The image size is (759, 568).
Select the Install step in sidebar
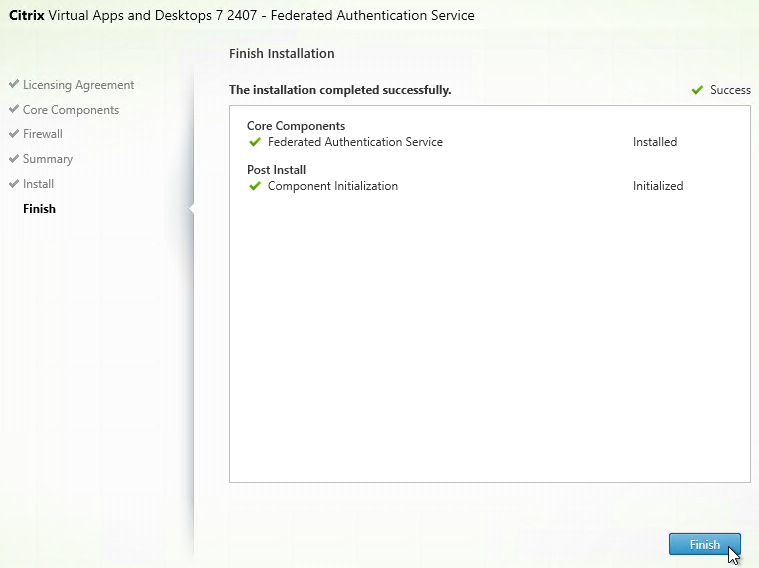tap(39, 184)
